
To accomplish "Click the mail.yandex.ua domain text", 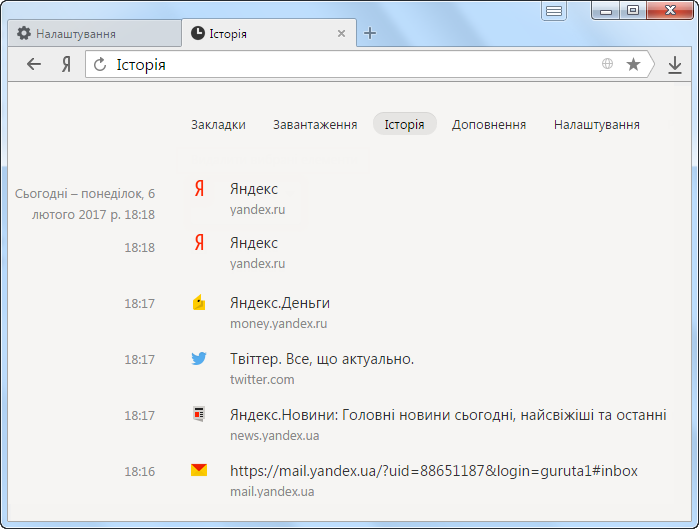I will 272,492.
